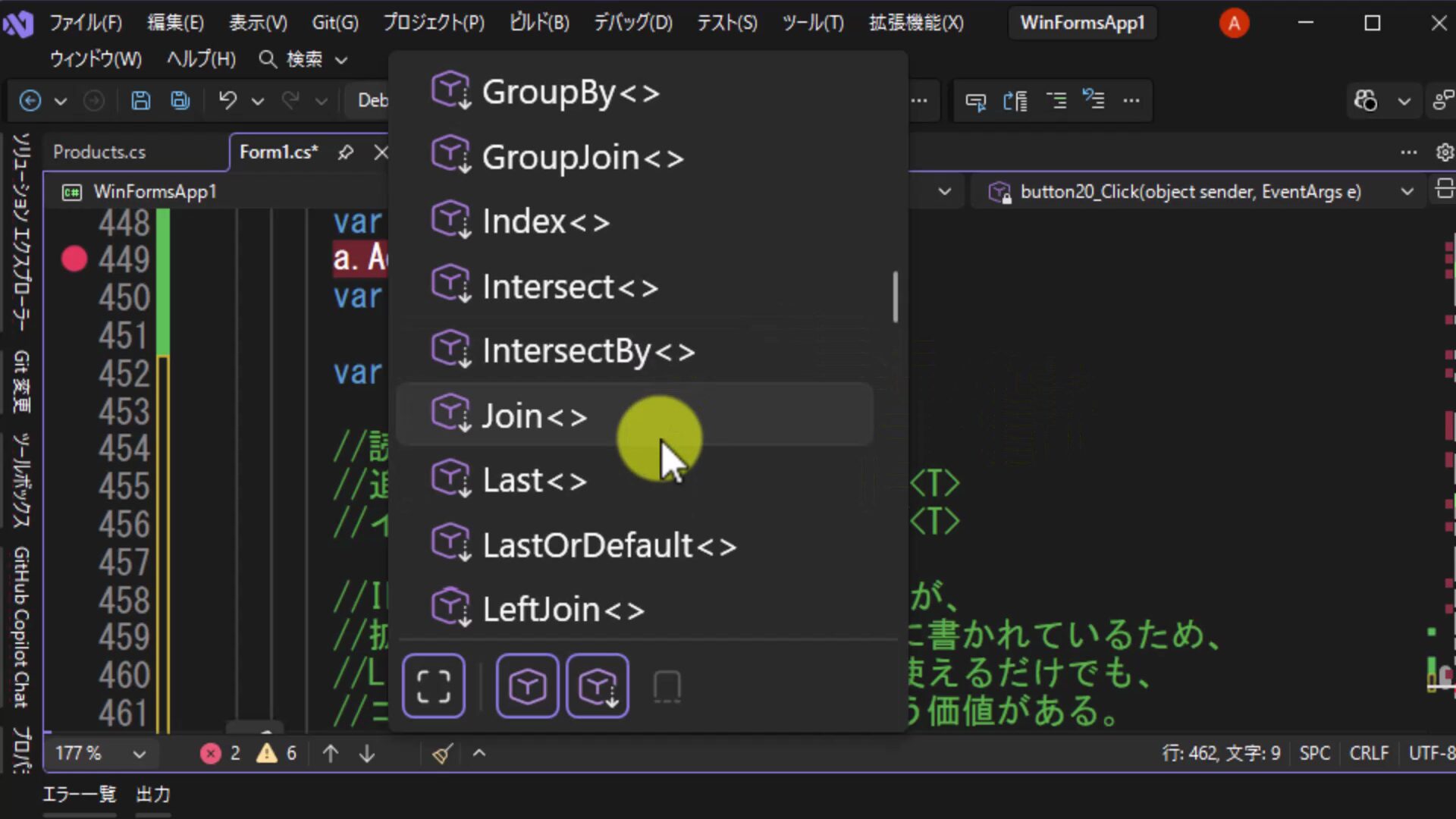Toggle the snippet filter in completion list
1456x819 pixels.
coord(667,686)
